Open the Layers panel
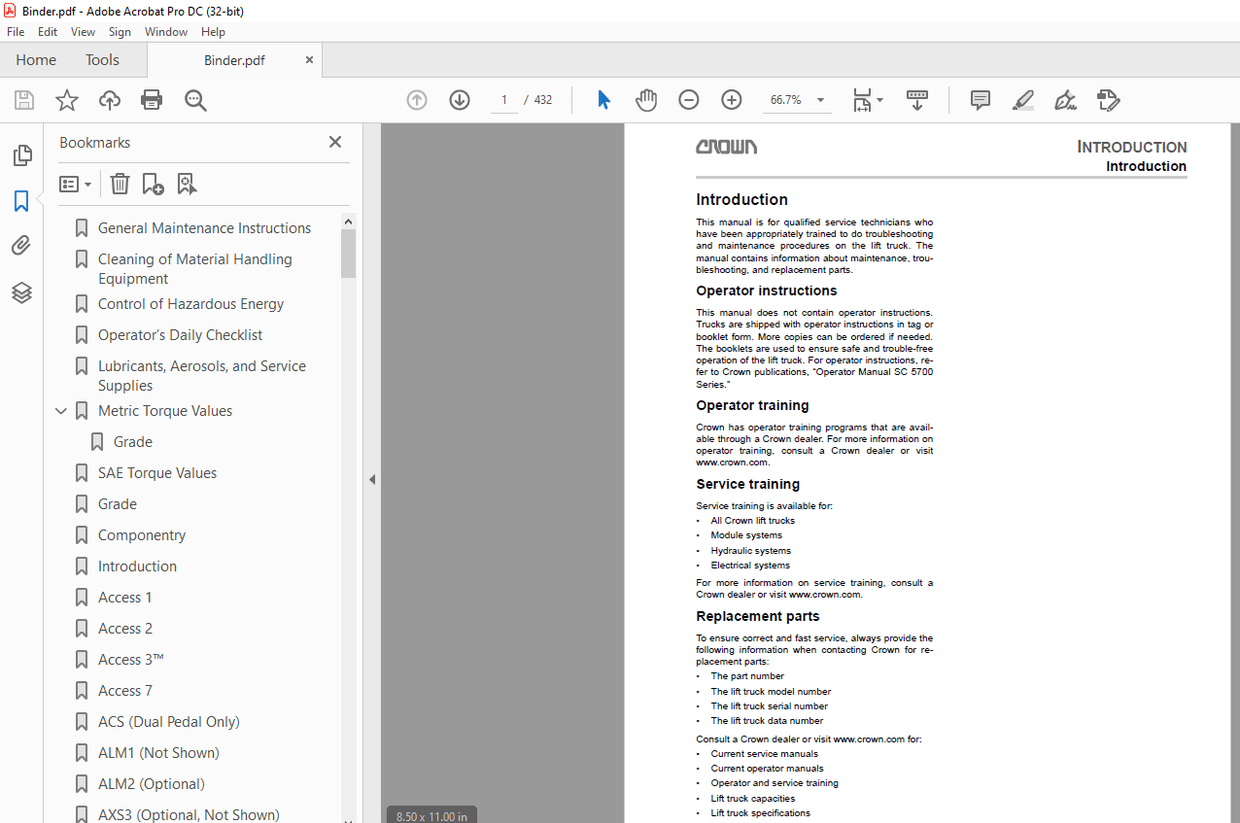This screenshot has height=823, width=1240. pos(21,293)
